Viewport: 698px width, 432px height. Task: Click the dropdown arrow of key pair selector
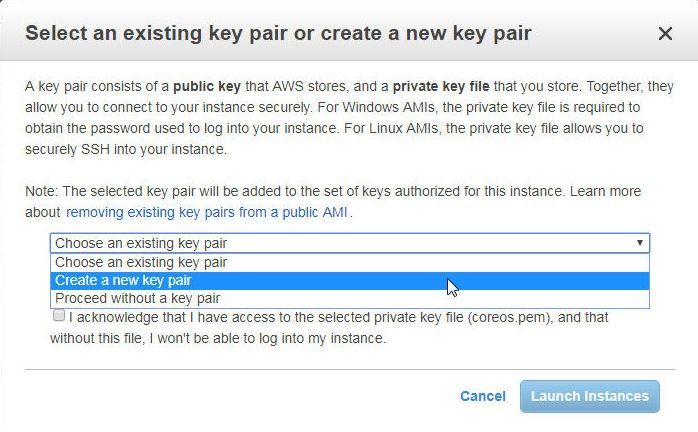(640, 243)
